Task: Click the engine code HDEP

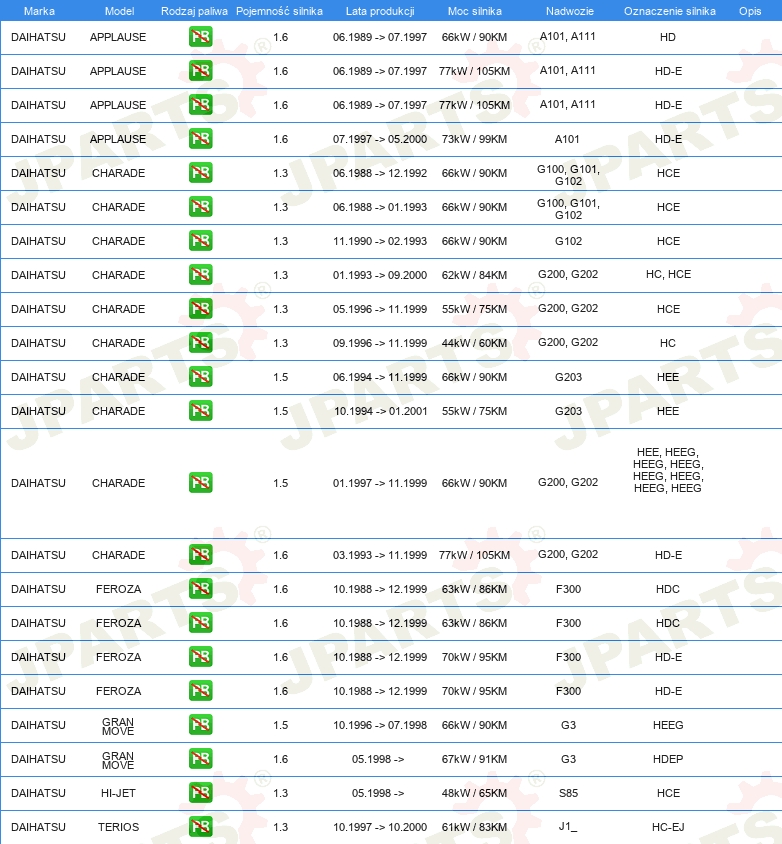Action: click(668, 759)
